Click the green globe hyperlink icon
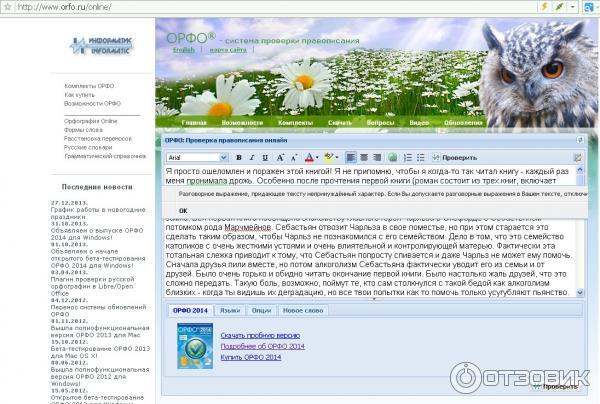Viewport: 600px width, 404px height. [x=393, y=157]
